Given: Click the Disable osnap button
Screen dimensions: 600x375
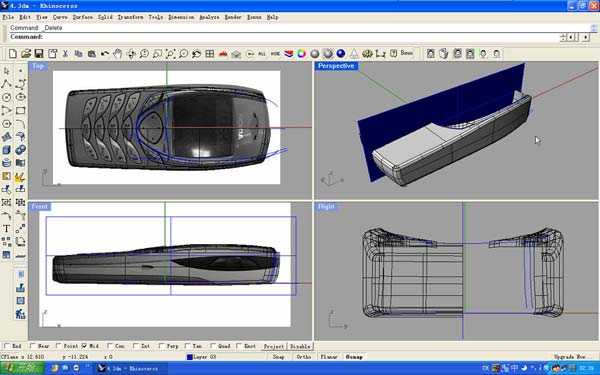Looking at the screenshot, I should coord(300,346).
